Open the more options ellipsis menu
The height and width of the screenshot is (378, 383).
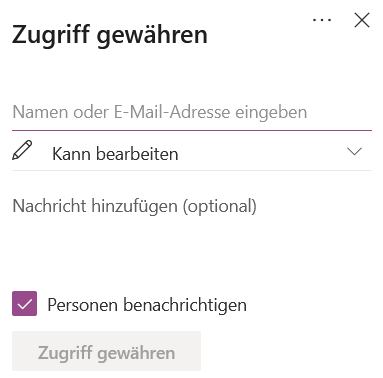[x=322, y=20]
